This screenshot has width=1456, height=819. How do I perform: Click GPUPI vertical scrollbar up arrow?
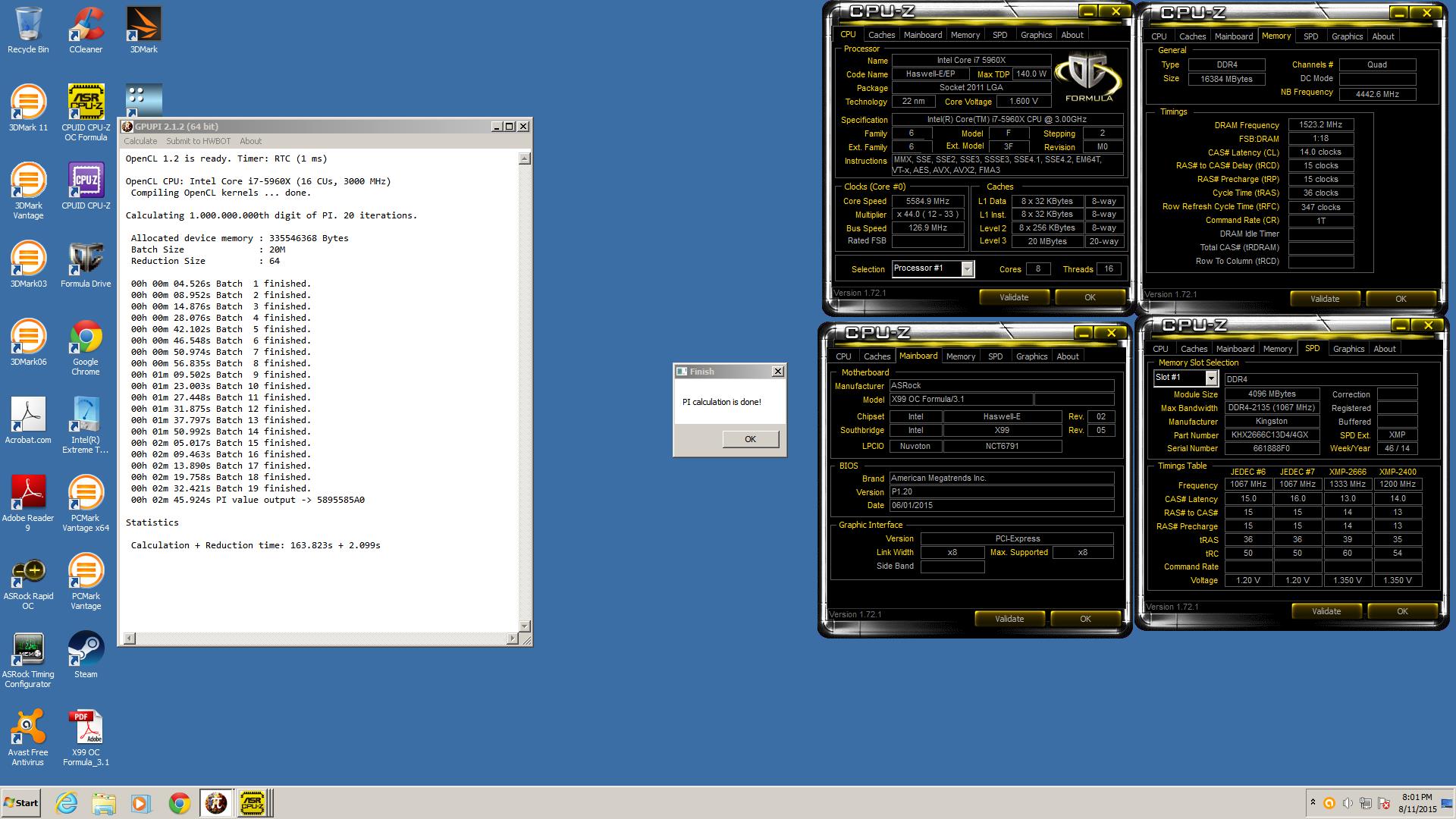(524, 158)
